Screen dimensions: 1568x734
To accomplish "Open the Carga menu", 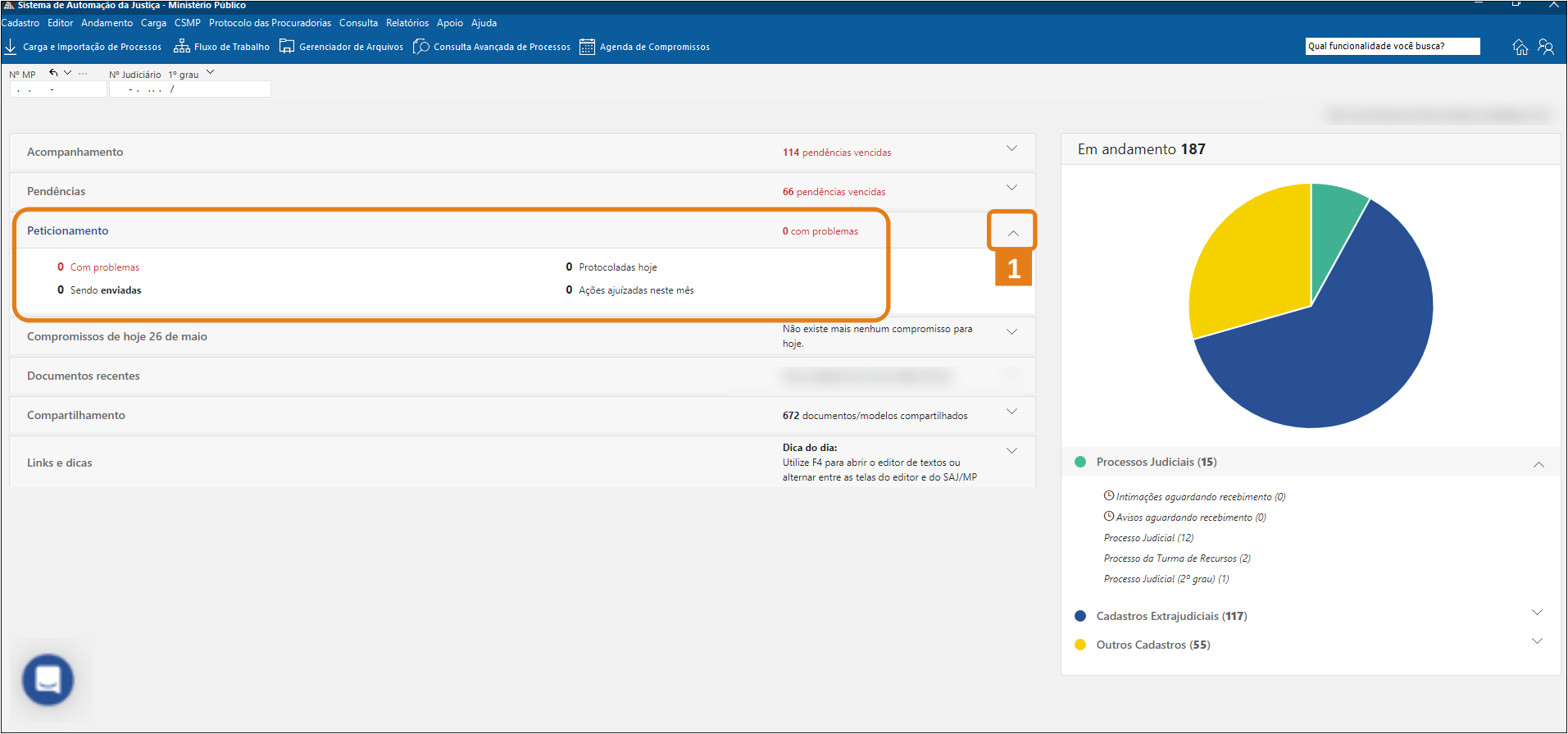I will coord(153,23).
